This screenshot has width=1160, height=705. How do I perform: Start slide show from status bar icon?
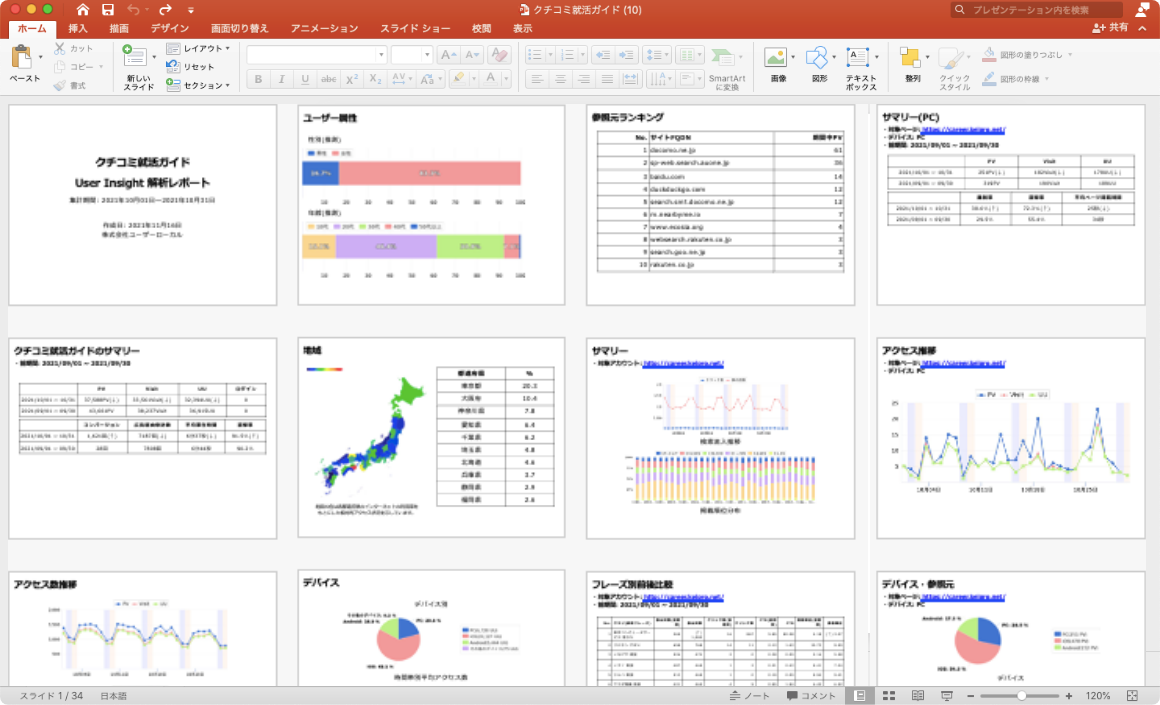point(946,695)
